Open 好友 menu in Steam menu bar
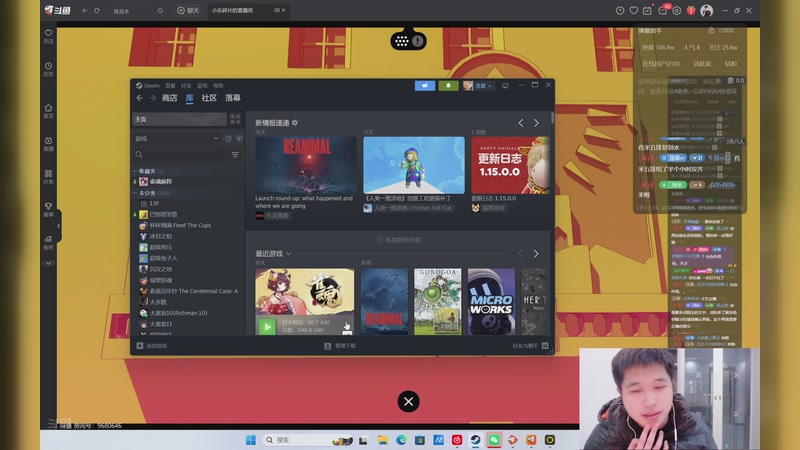The width and height of the screenshot is (800, 450). (x=186, y=86)
